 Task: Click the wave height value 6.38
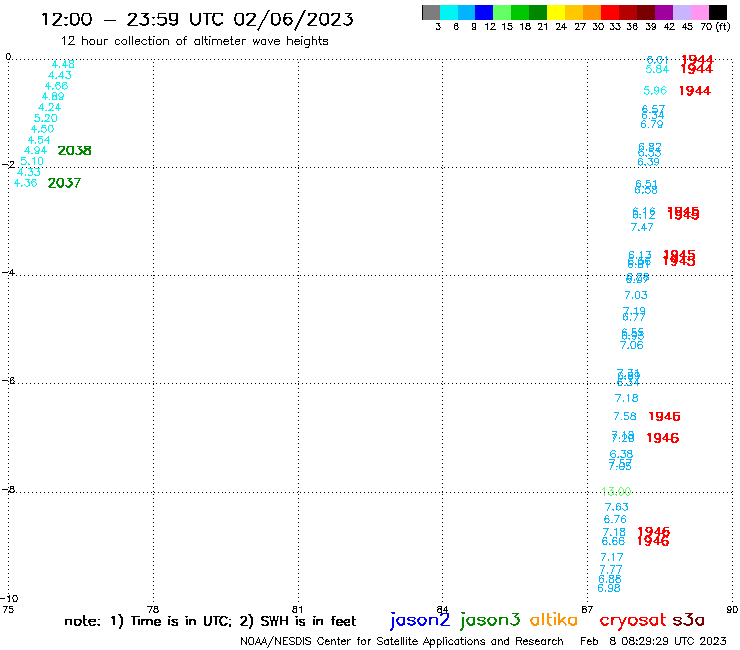[x=621, y=454]
